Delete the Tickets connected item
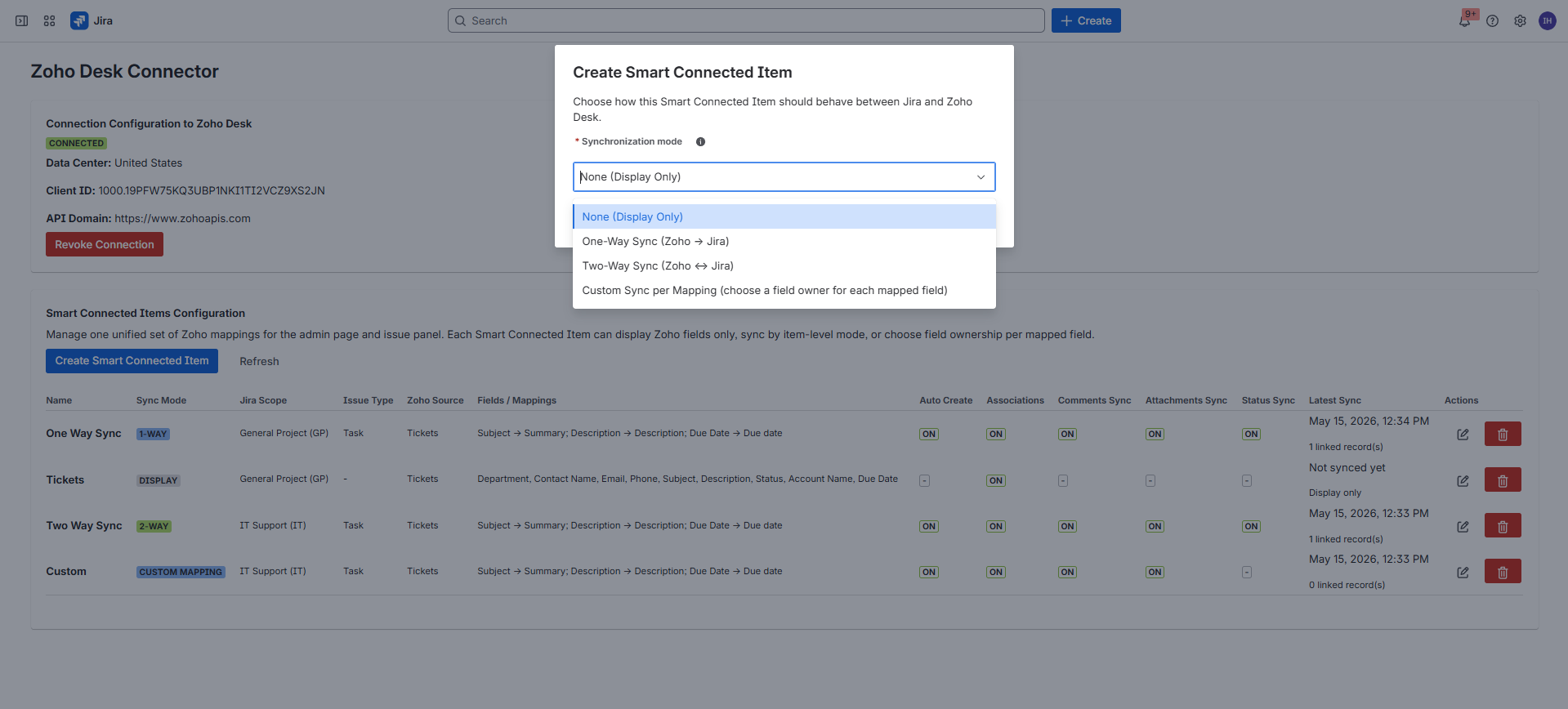The height and width of the screenshot is (709, 1568). (1503, 479)
